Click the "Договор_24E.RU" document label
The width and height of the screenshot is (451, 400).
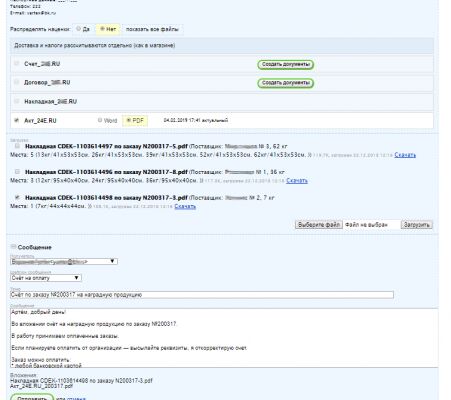47,82
